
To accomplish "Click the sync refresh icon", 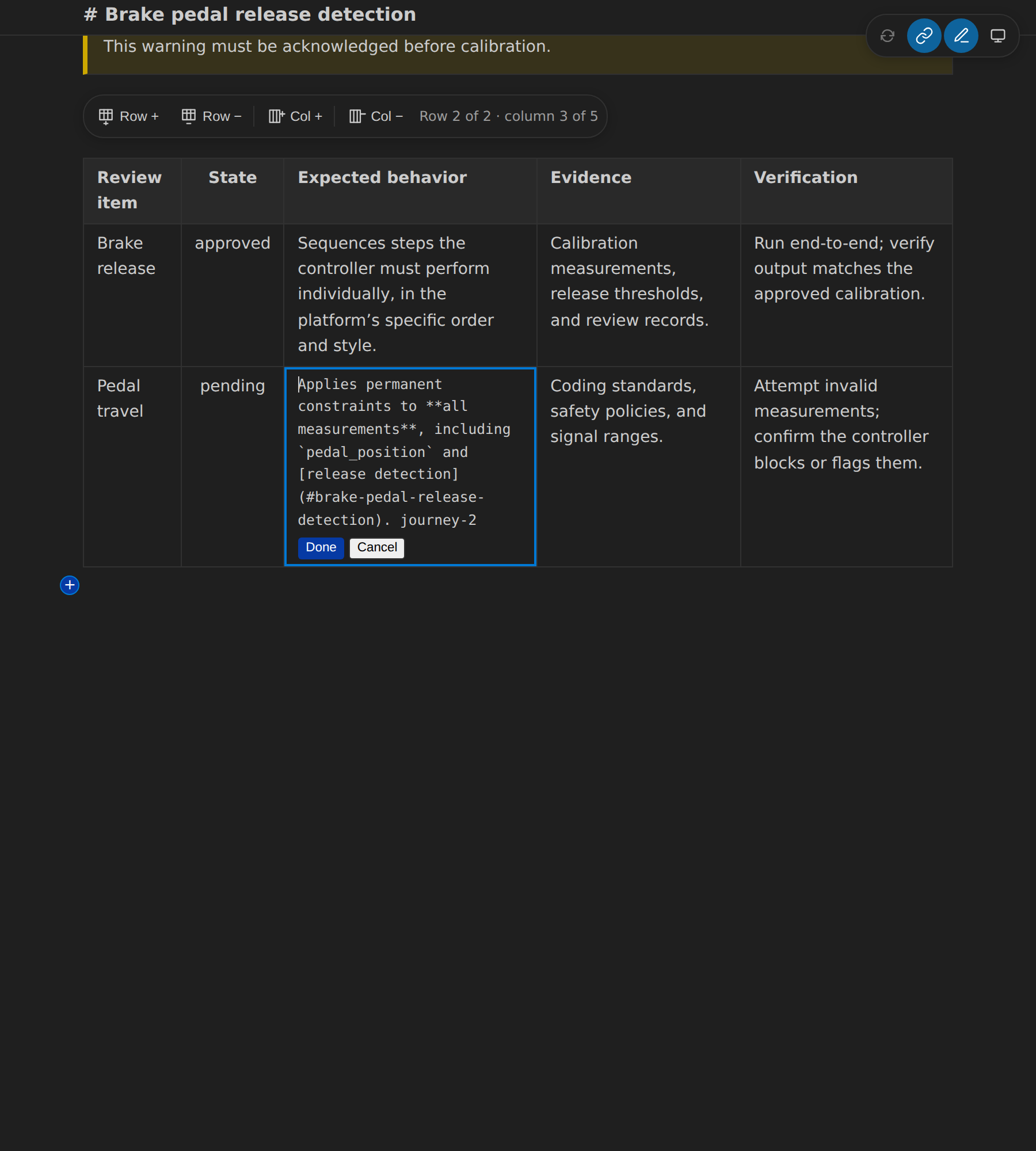I will (x=887, y=36).
